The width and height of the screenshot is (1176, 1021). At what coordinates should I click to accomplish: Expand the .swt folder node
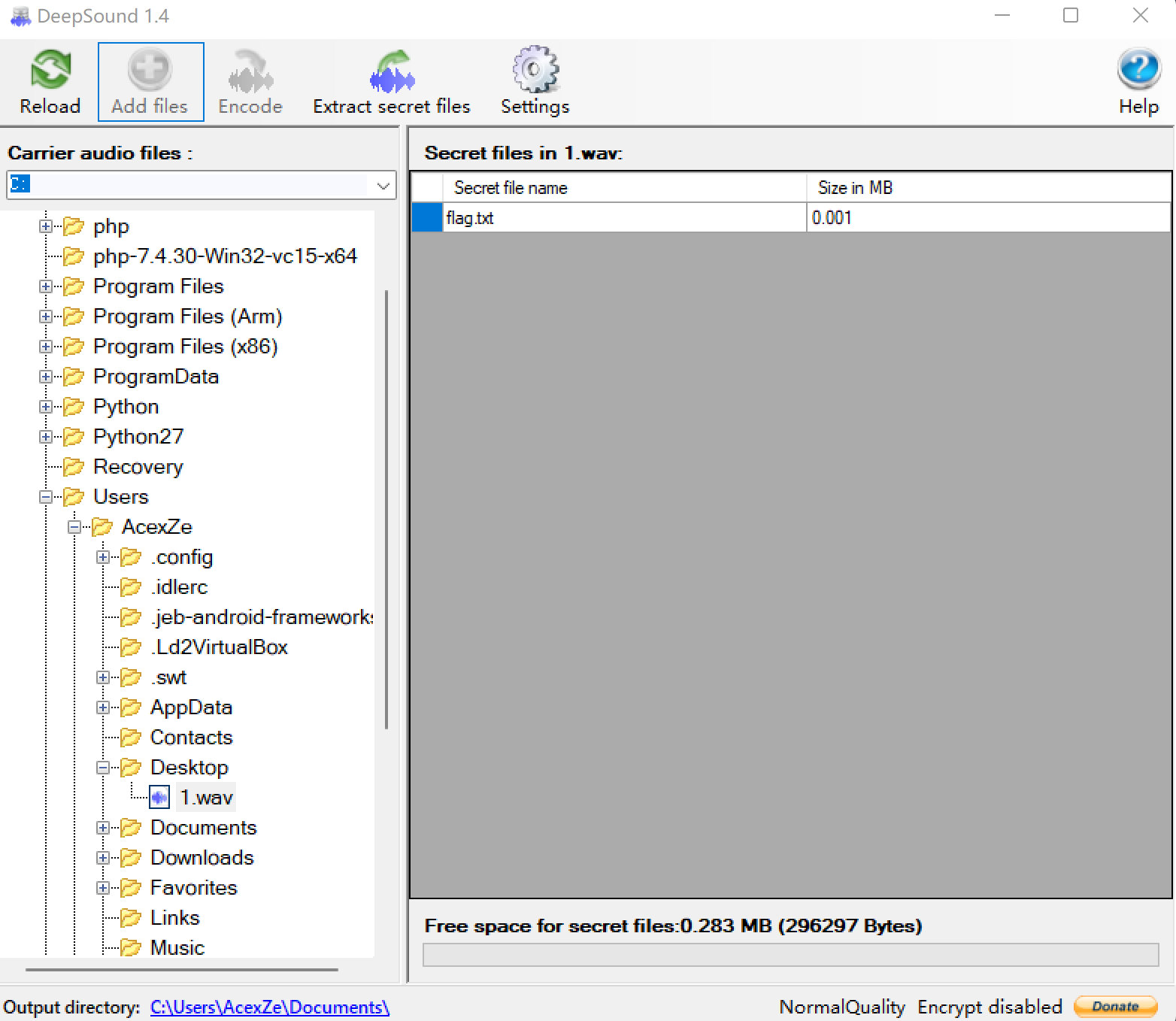click(103, 677)
